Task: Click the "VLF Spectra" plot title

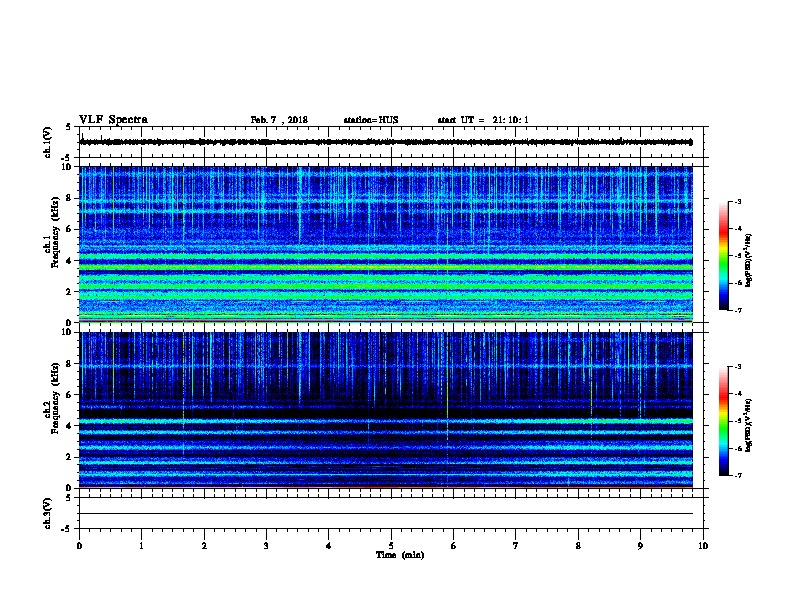Action: pos(113,120)
